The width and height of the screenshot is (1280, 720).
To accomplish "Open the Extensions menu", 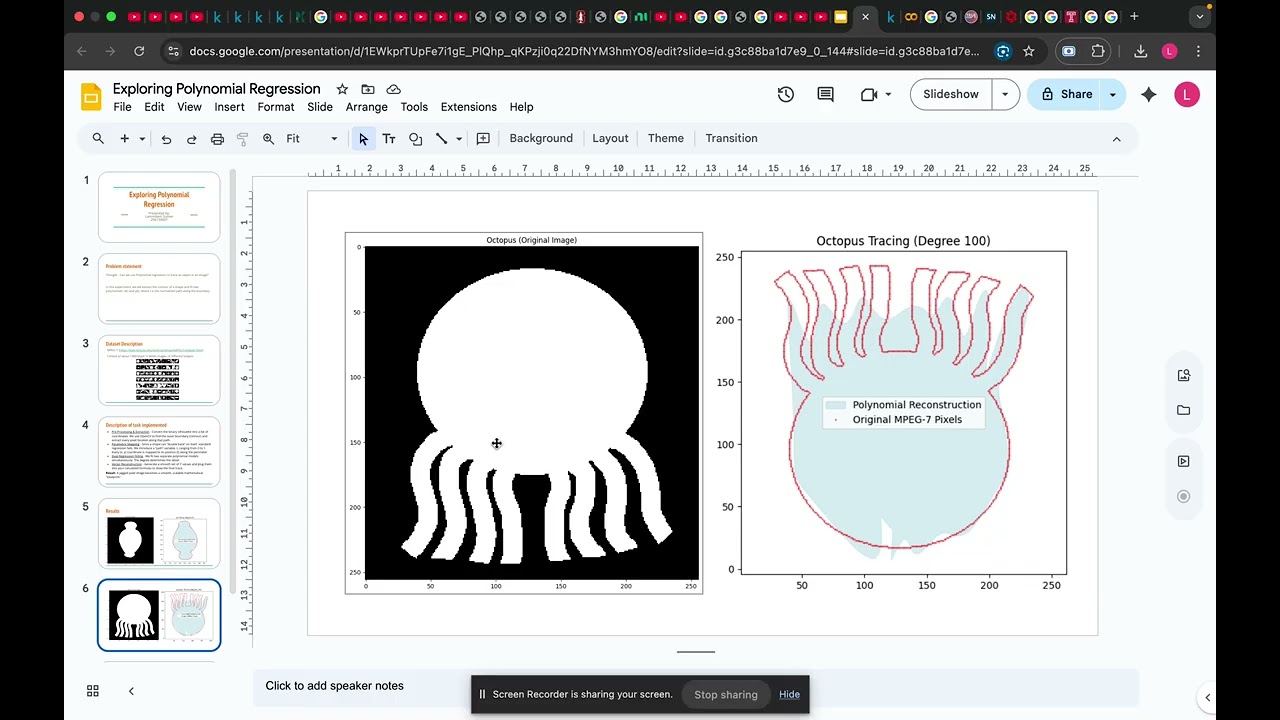I will click(x=469, y=107).
